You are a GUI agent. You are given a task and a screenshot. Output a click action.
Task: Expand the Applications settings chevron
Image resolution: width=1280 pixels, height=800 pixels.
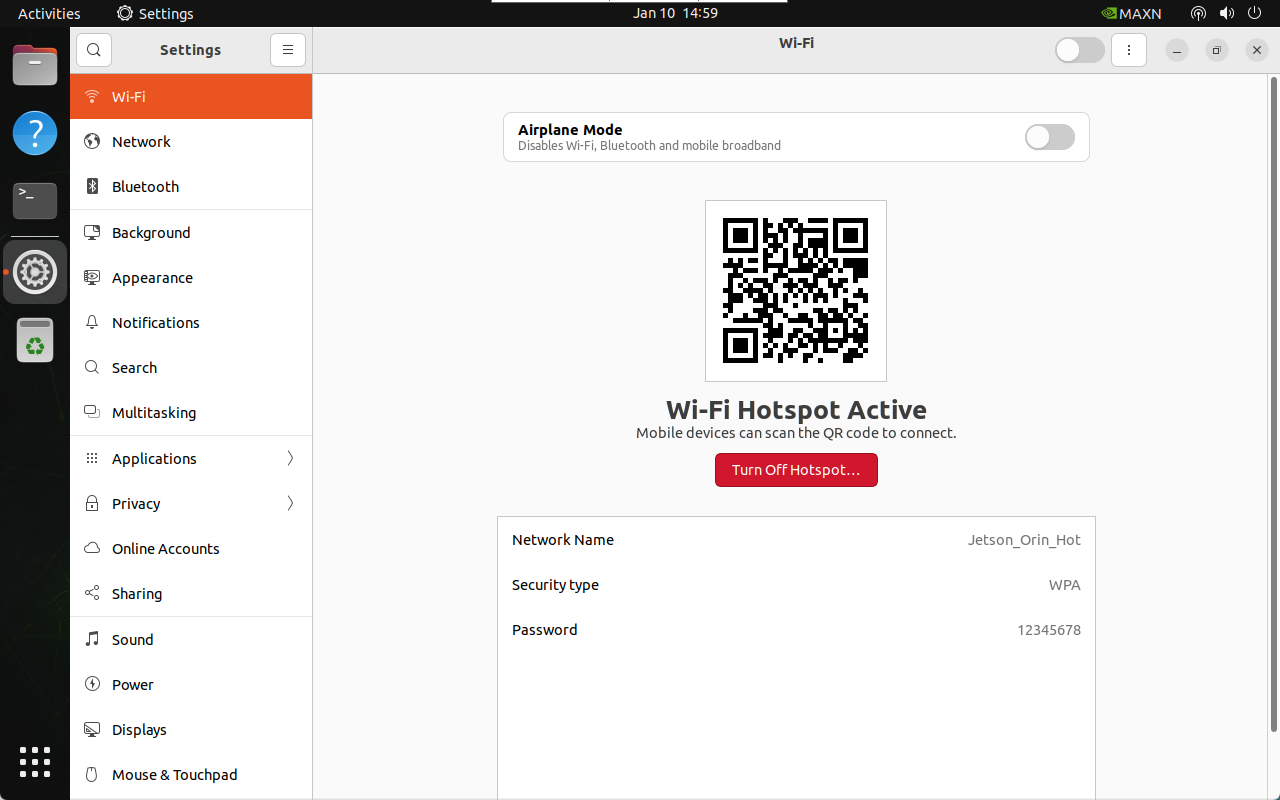pos(290,459)
